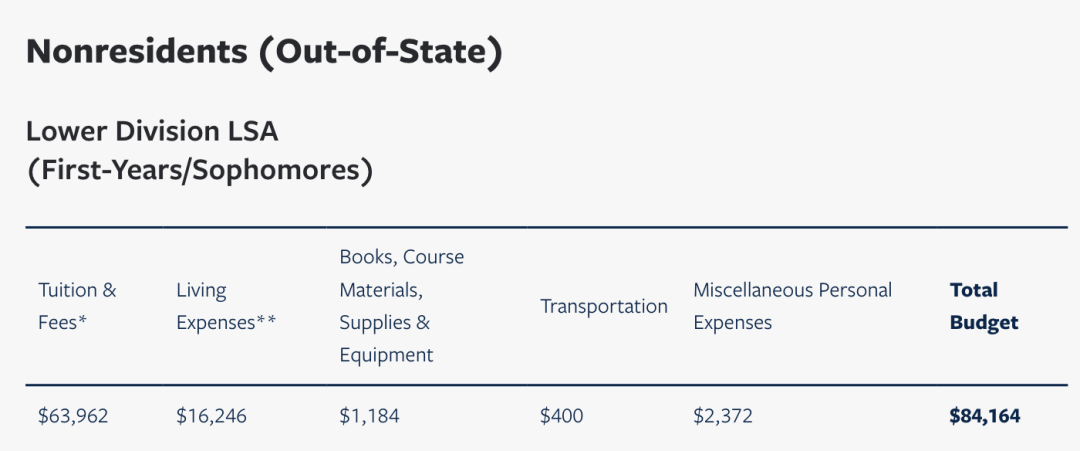Select the $1,184 books amount
This screenshot has width=1080, height=451.
click(369, 416)
